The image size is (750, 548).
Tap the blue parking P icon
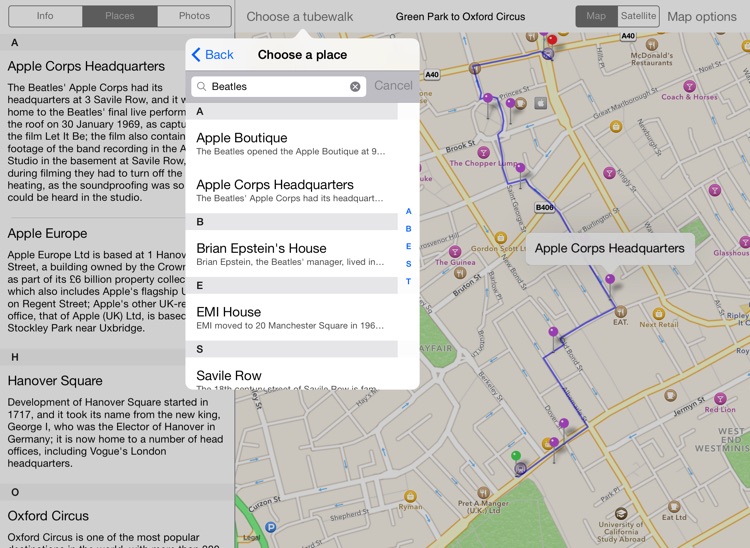pos(271,527)
